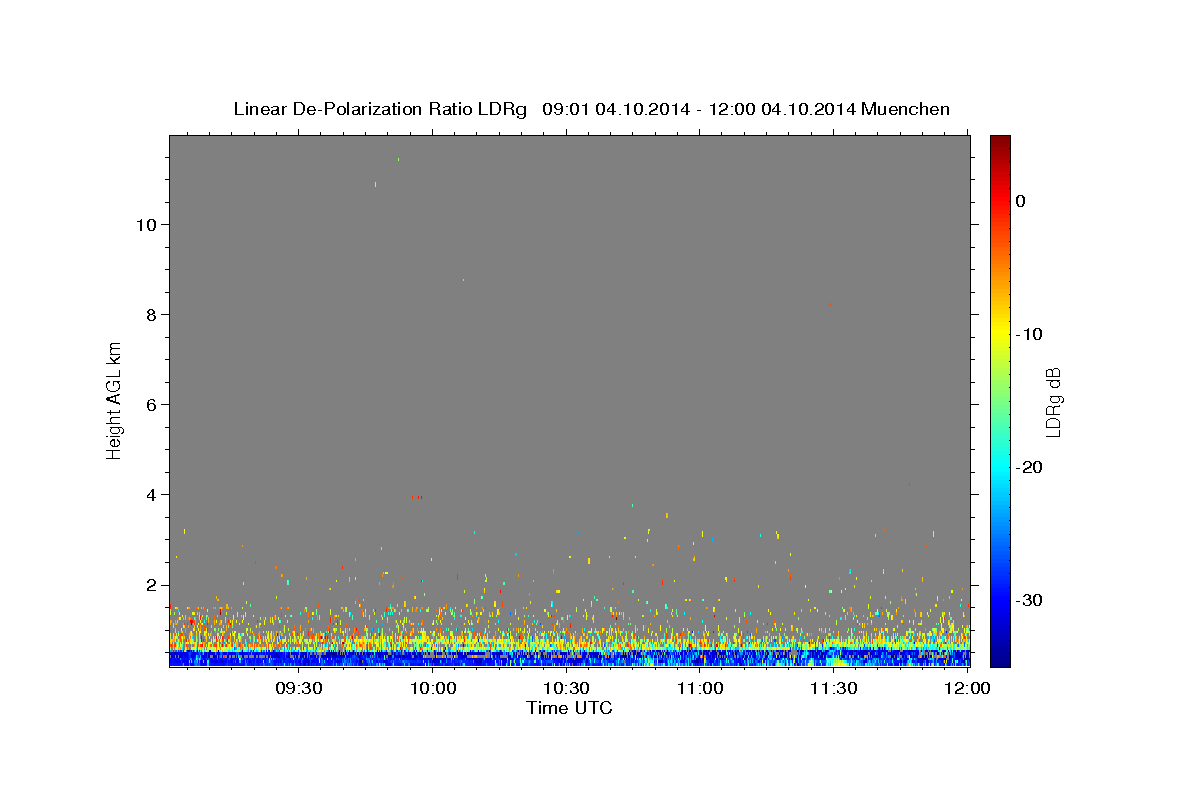Screen dimensions: 1200x800
Task: Click the red data speck near 4 km height
Action: coord(417,497)
